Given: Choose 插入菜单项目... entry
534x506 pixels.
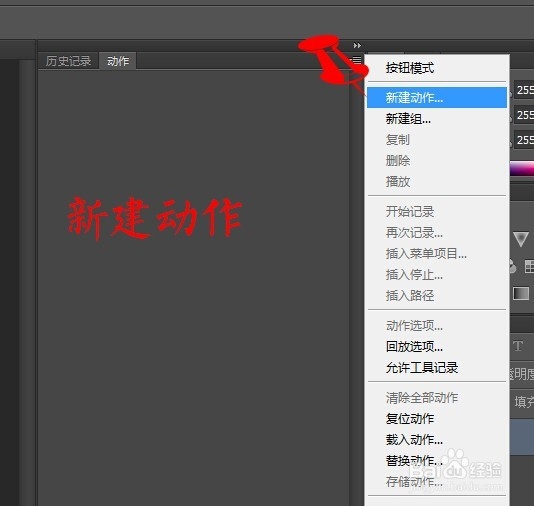Looking at the screenshot, I should 437,253.
